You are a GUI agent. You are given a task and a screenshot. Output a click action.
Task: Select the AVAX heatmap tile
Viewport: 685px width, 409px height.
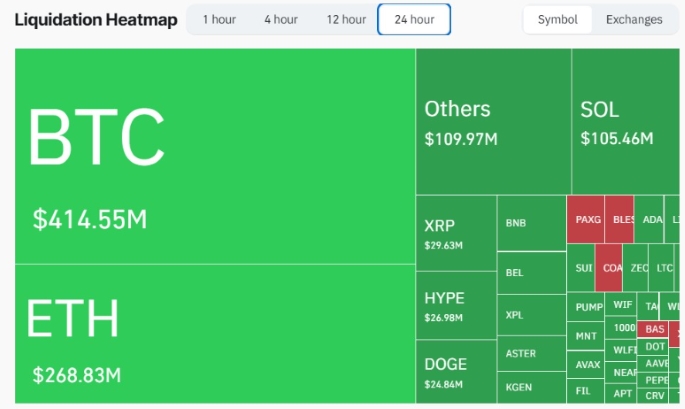point(585,364)
